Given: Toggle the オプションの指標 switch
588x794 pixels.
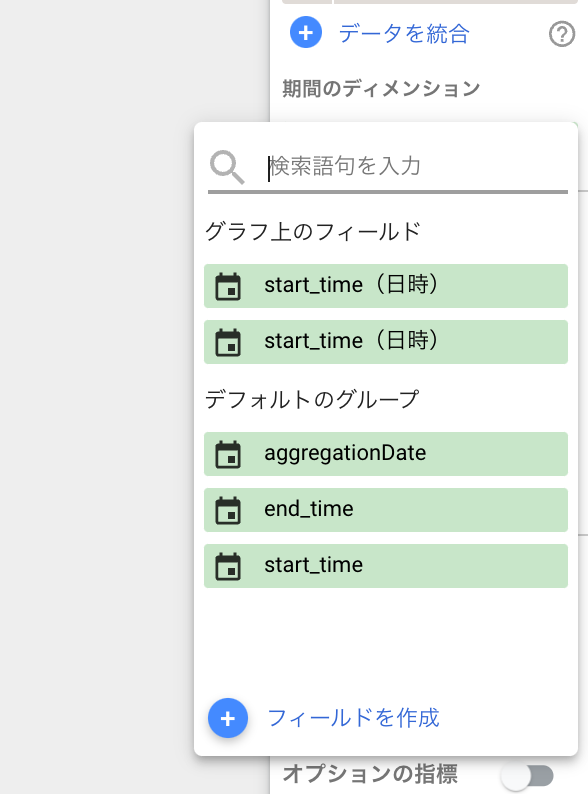Looking at the screenshot, I should coord(527,775).
